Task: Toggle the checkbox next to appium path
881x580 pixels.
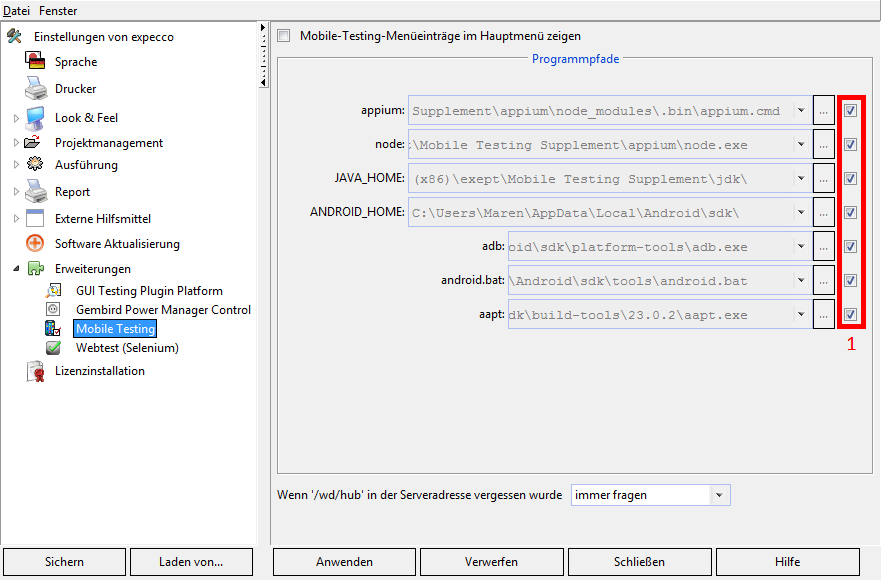Action: point(850,111)
